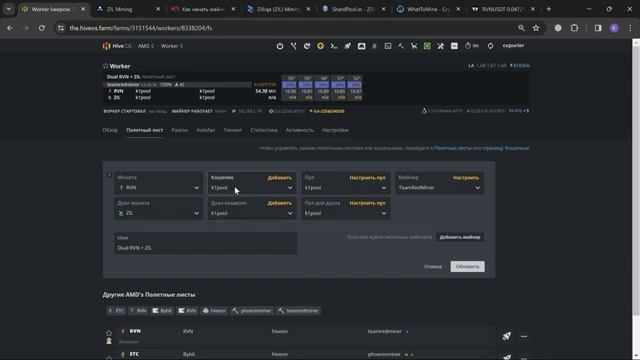This screenshot has height=360, width=640.
Task: Open the Статистика tab
Action: pos(264,130)
